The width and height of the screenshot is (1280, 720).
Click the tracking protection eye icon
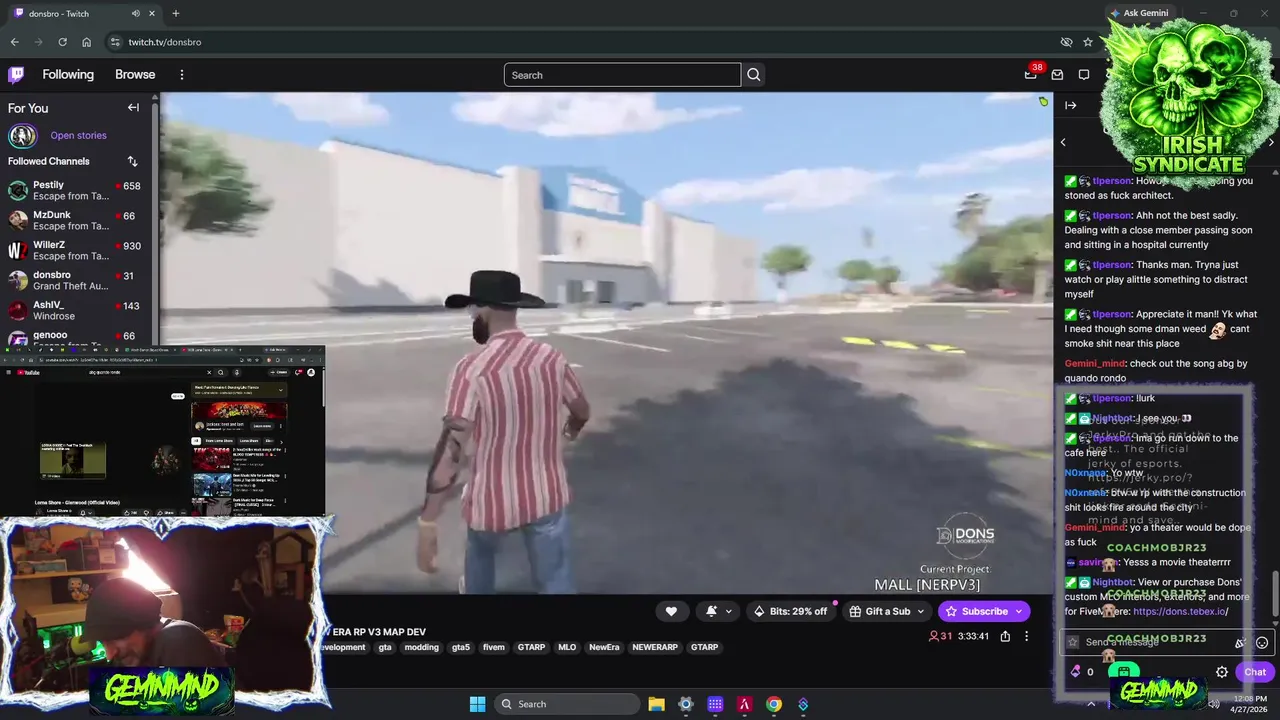point(1066,42)
